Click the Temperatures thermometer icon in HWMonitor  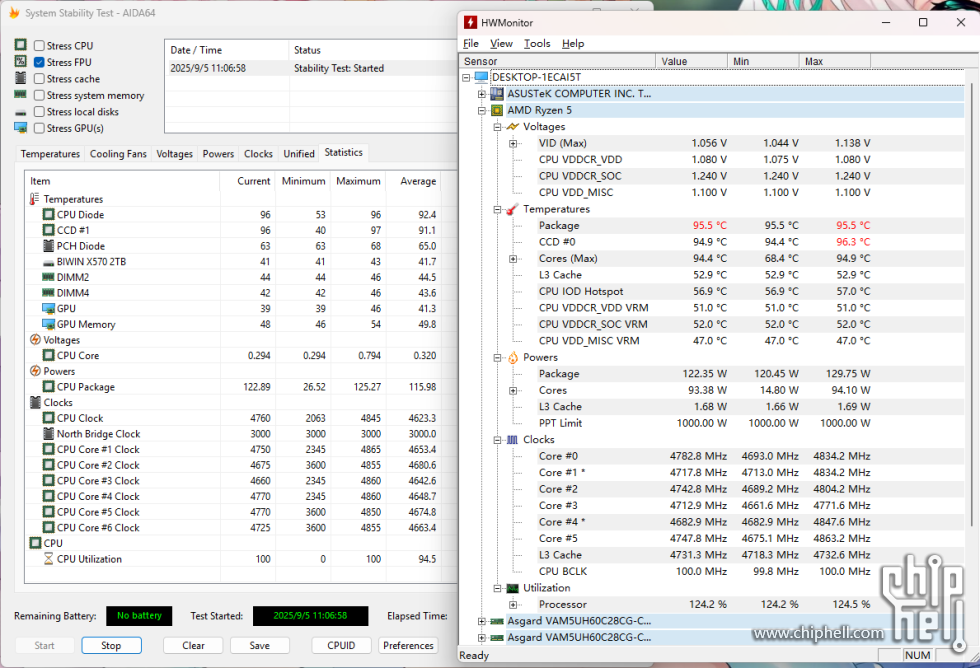pos(512,209)
